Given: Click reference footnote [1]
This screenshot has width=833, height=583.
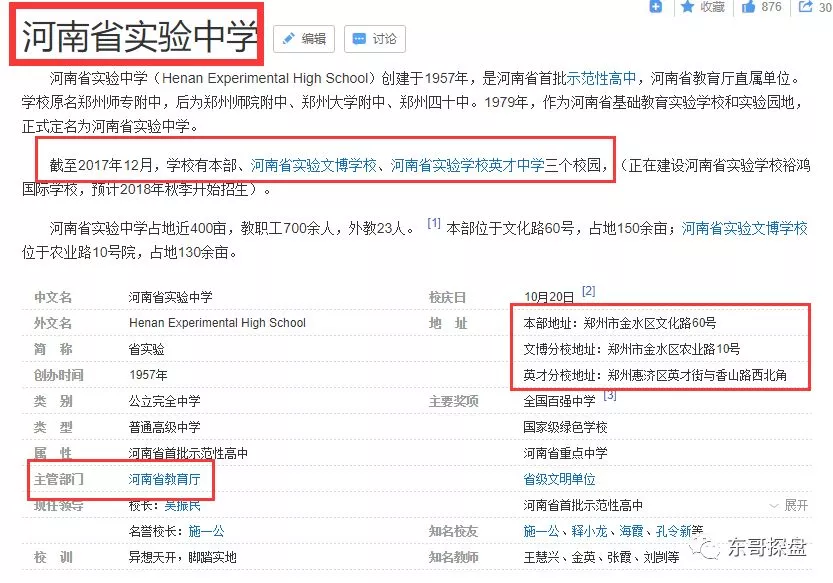Looking at the screenshot, I should click(434, 224).
